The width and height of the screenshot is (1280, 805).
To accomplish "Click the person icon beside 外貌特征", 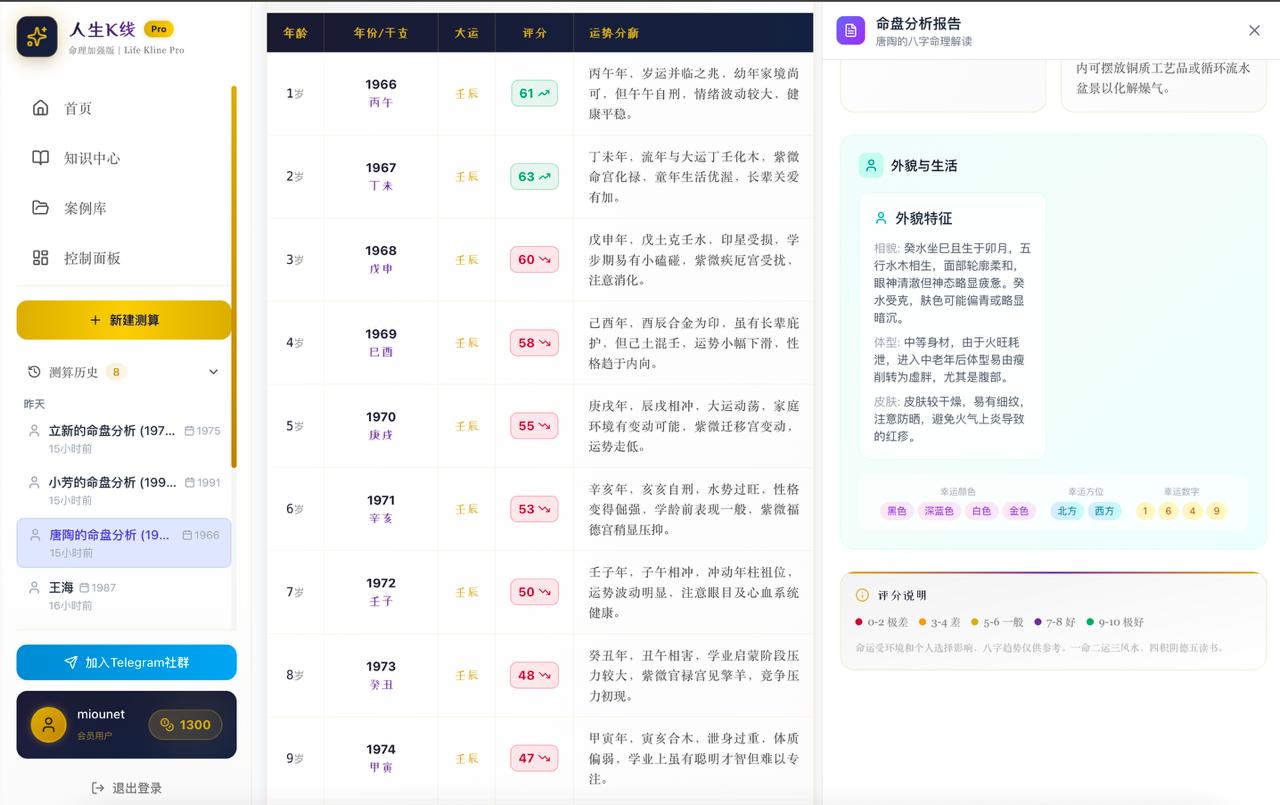I will (881, 218).
